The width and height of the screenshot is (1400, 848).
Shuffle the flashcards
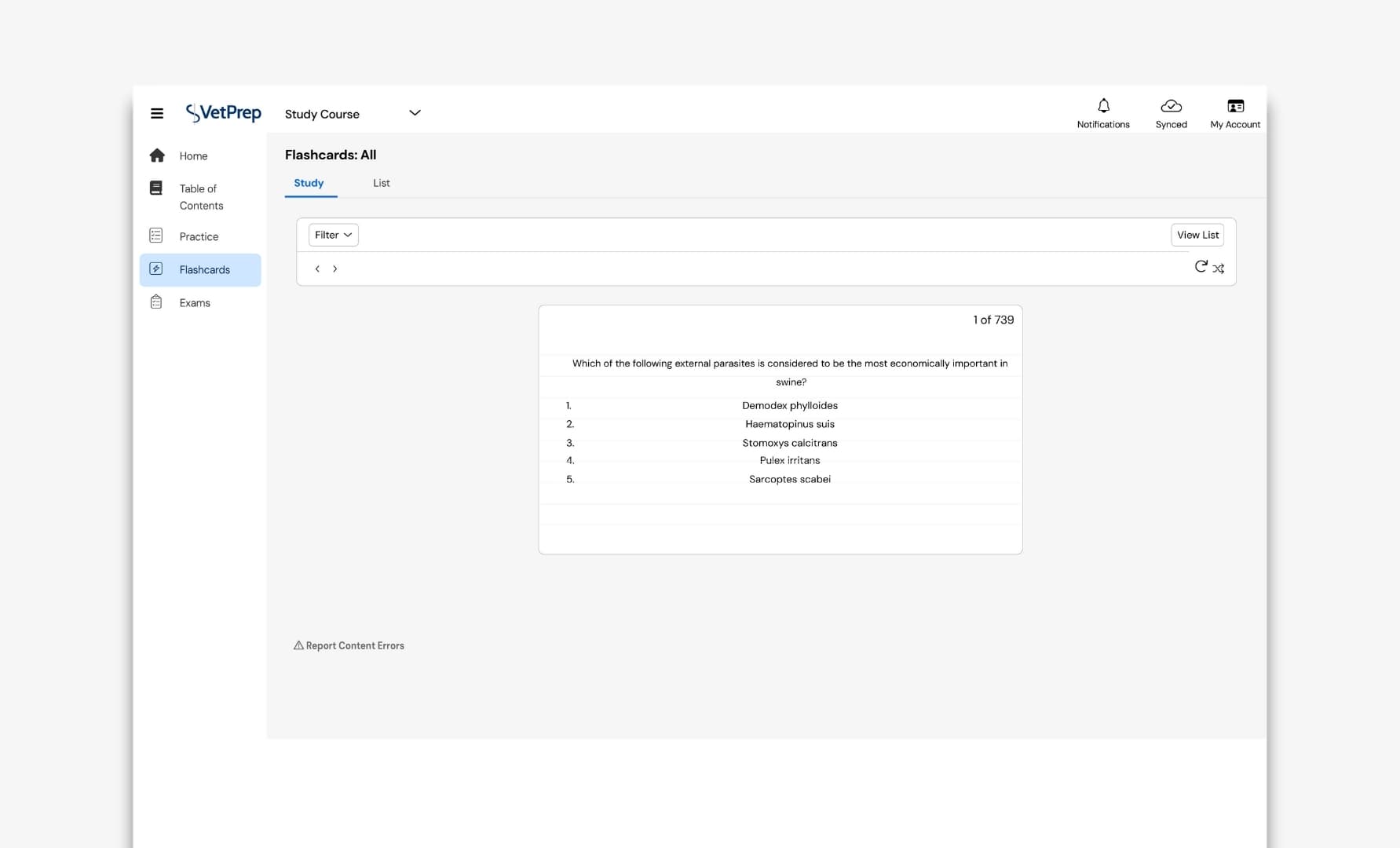[1219, 269]
